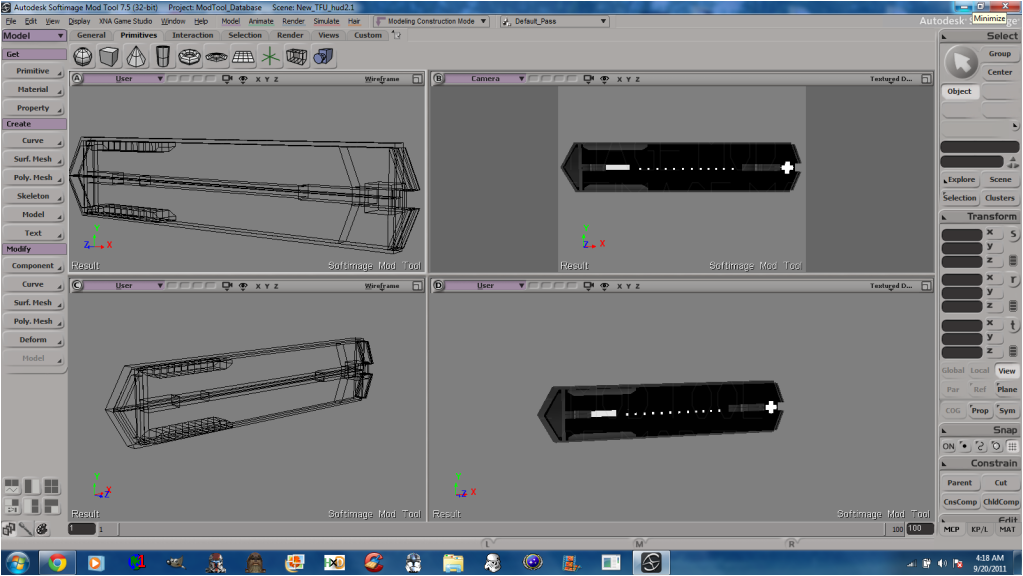Open file explorer folder in taskbar

click(x=453, y=562)
